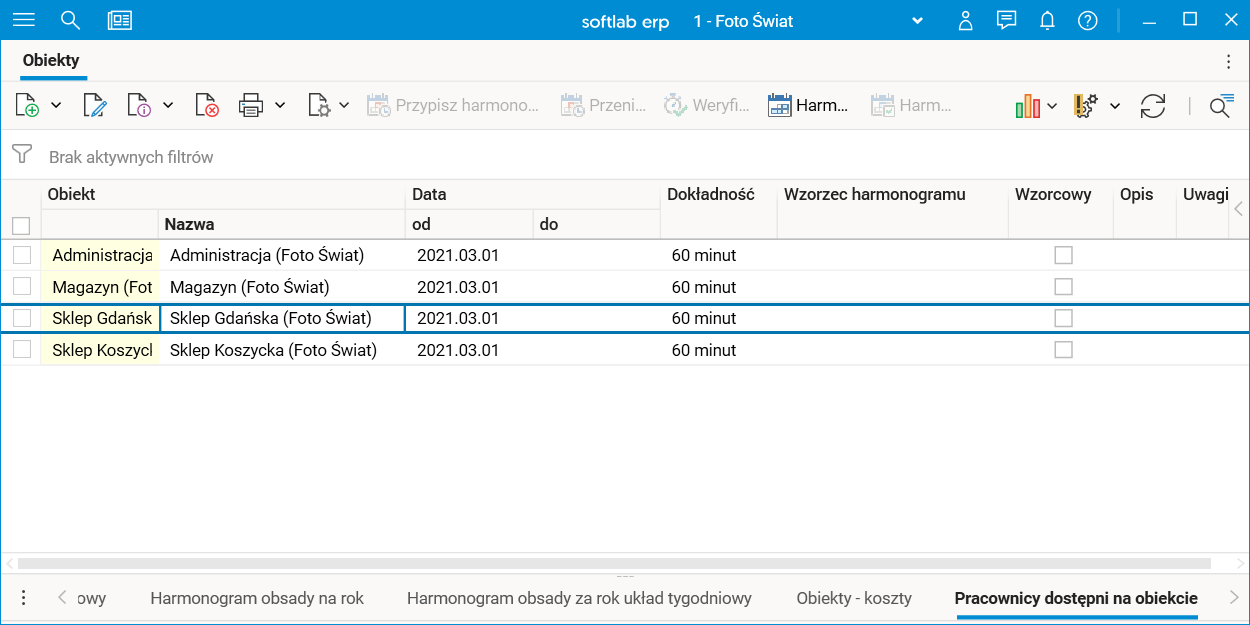Open the company selector dropdown chevron
The height and width of the screenshot is (625, 1250).
tap(918, 21)
